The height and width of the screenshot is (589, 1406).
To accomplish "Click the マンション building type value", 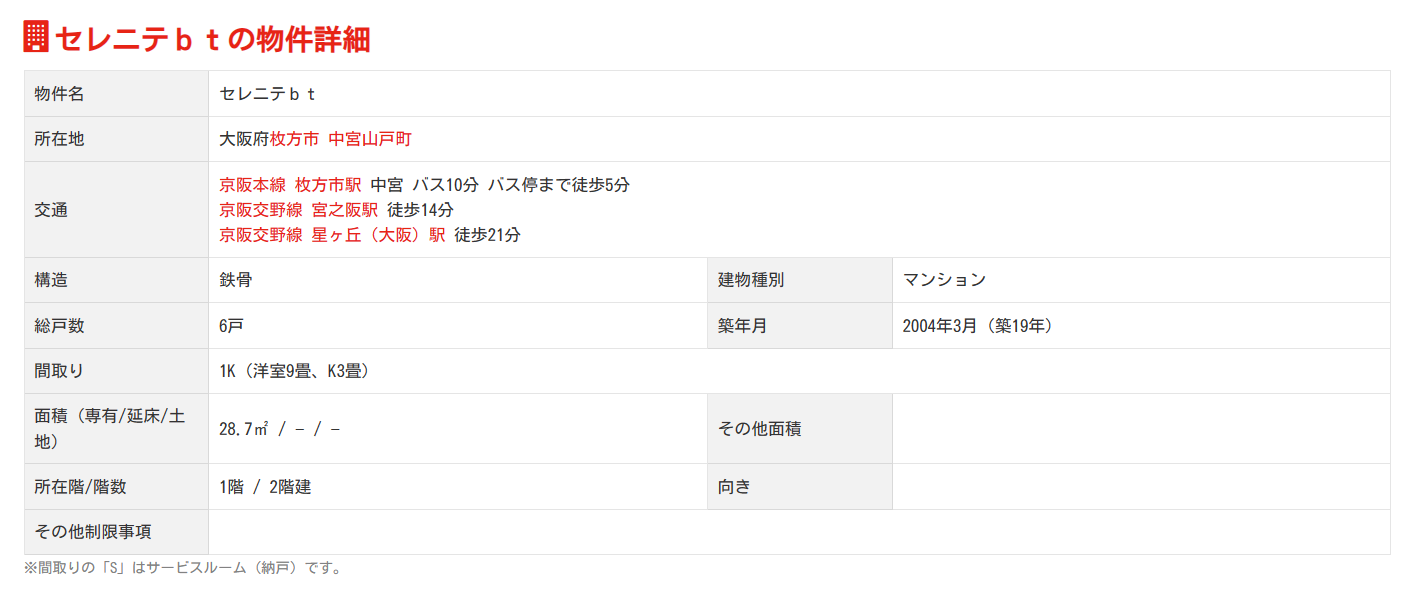I will [944, 280].
